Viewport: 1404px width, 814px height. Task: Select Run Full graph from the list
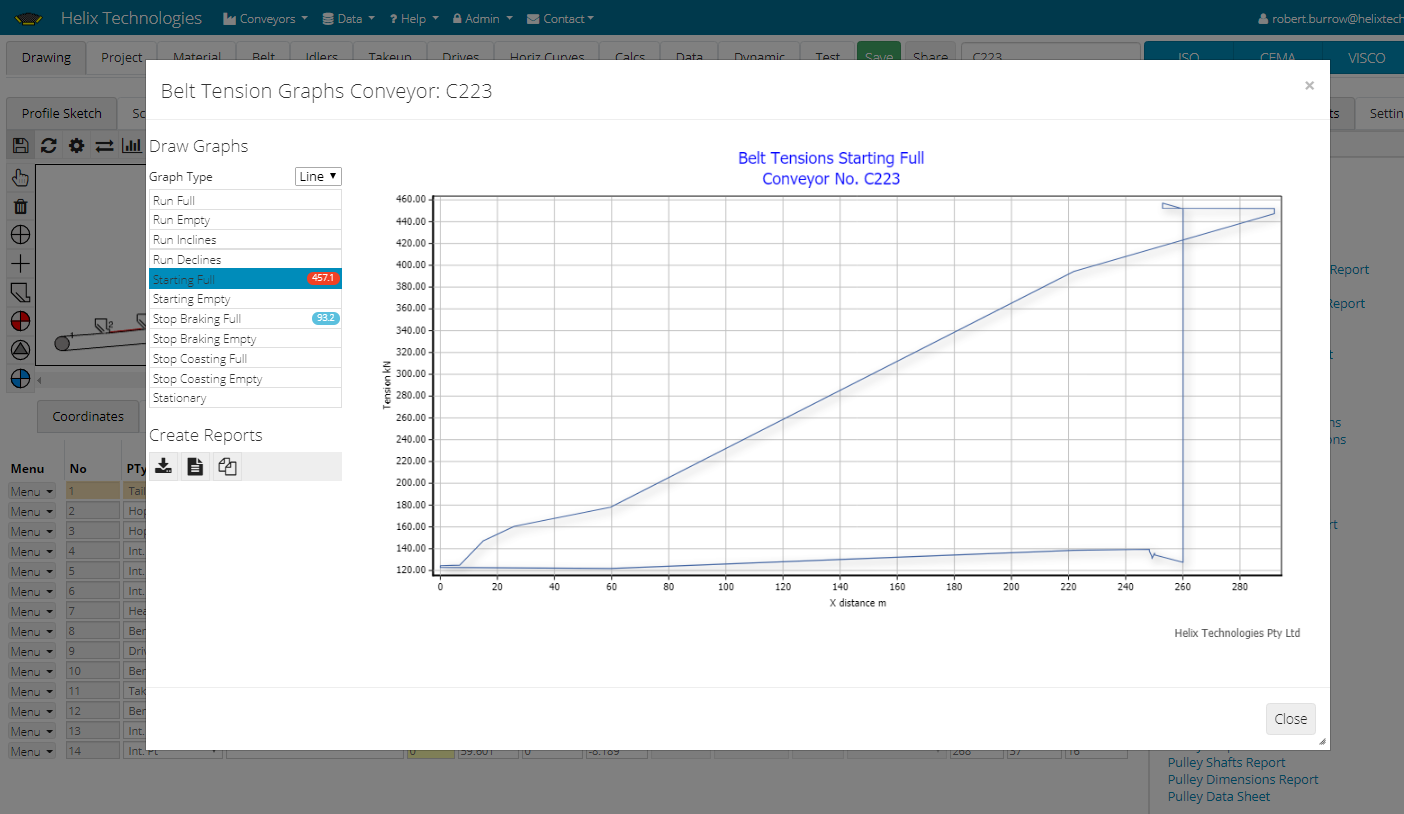point(245,200)
